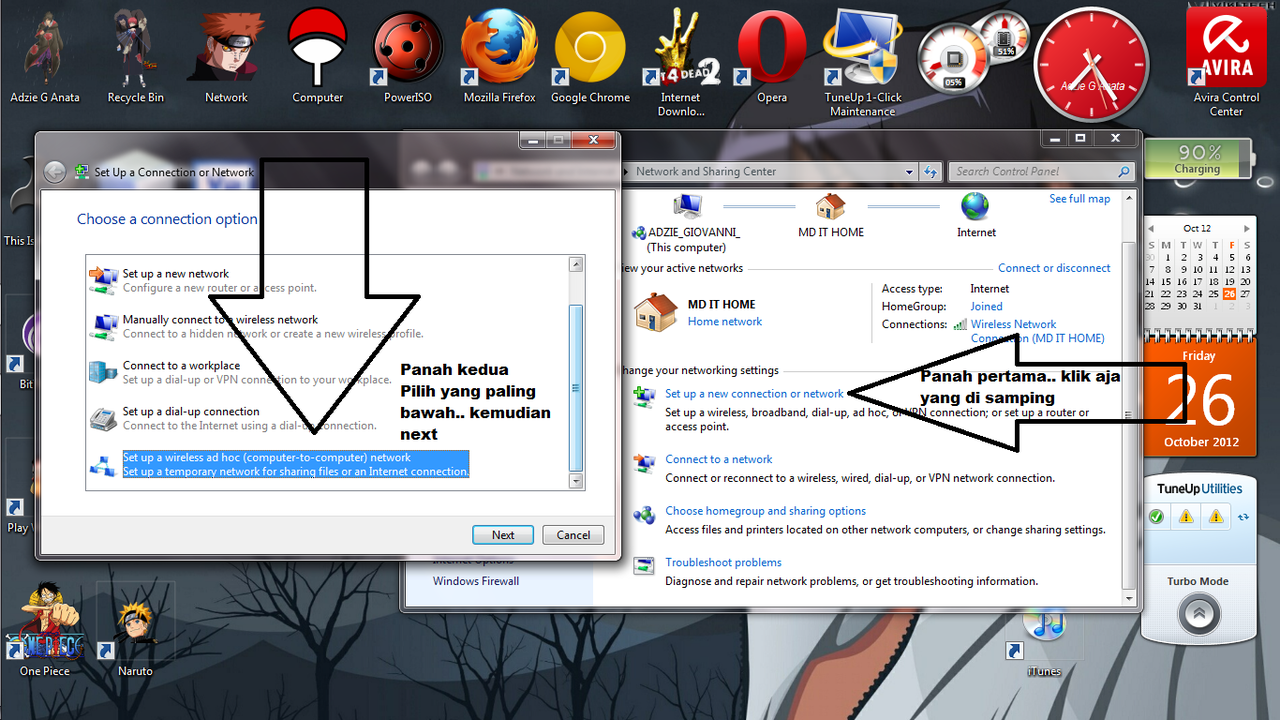Open Internet Download Manager shortcut
Viewport: 1280px width, 720px height.
point(680,60)
